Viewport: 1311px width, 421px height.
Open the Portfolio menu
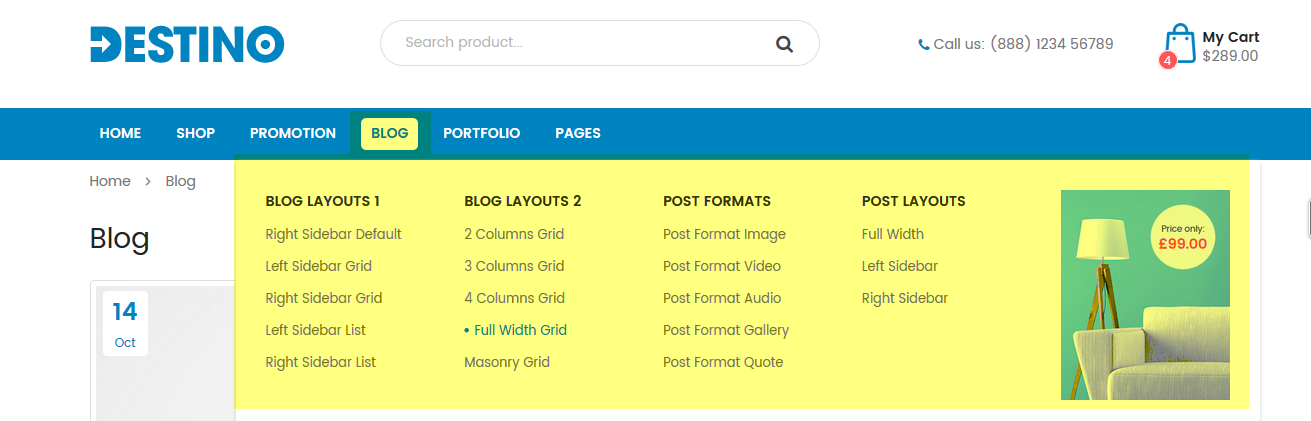click(x=481, y=133)
